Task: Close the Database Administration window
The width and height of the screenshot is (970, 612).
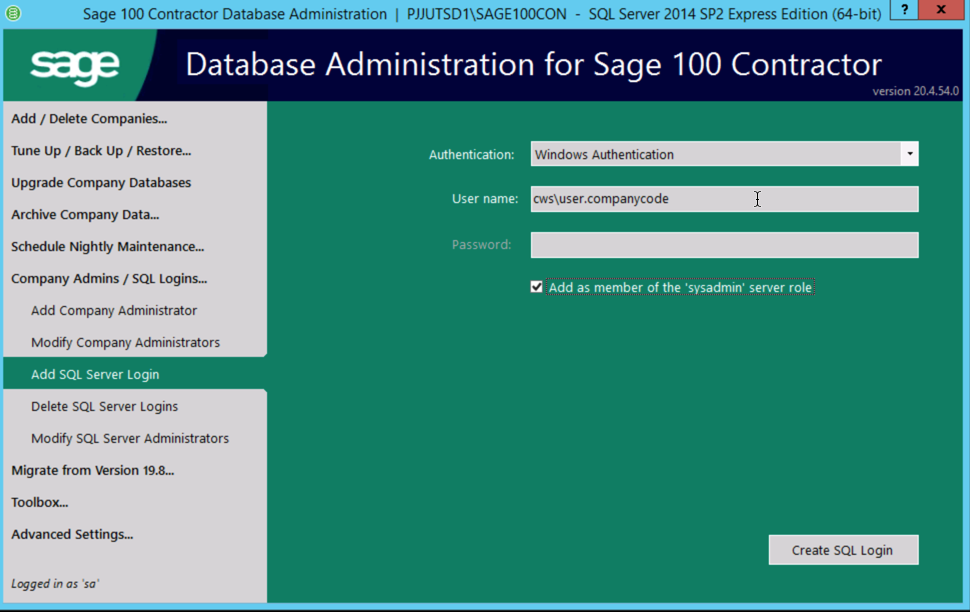Action: pyautogui.click(x=942, y=10)
